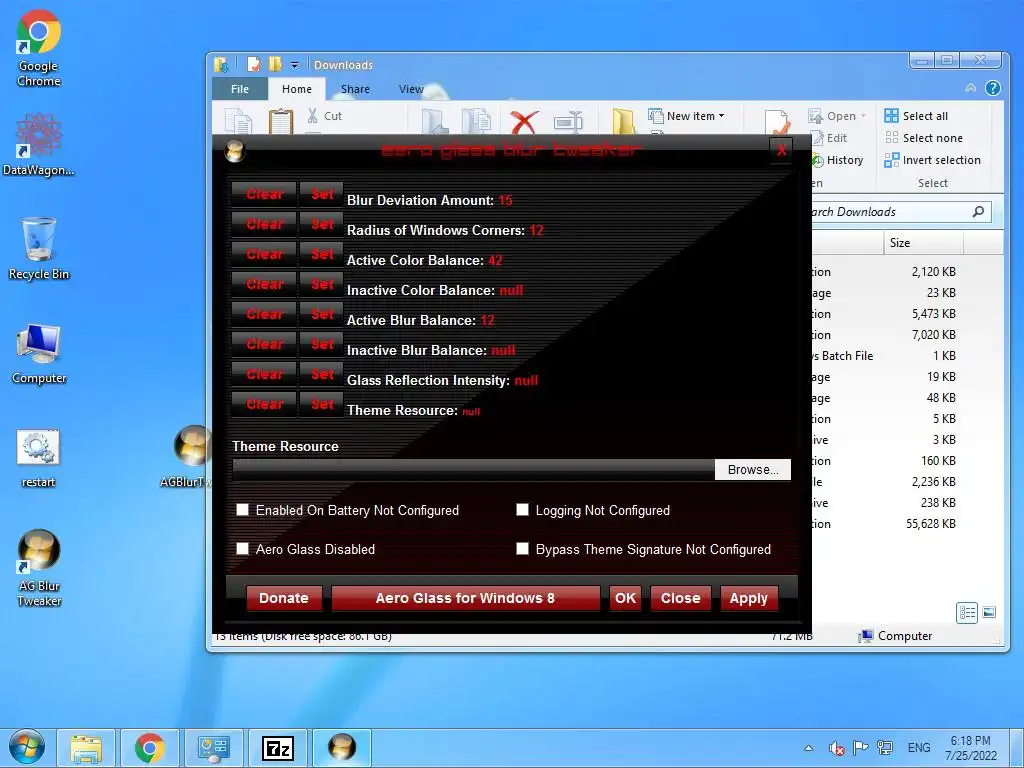Set Radius of Windows Corners
1024x768 pixels.
pos(321,224)
